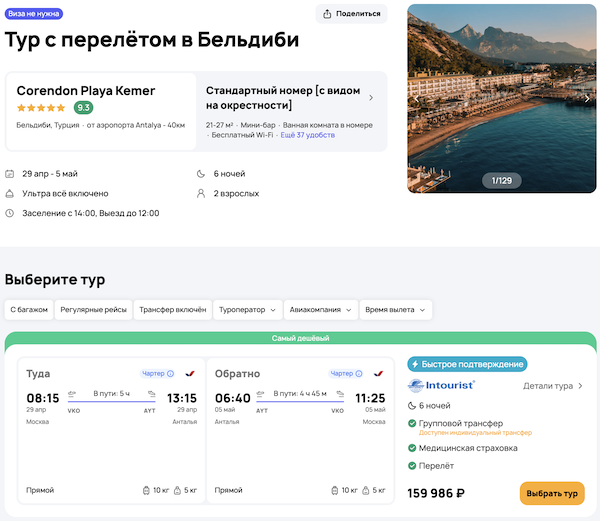Viewport: 600px width, 521px height.
Task: Click the 9.3 hotel rating badge
Action: [x=84, y=108]
